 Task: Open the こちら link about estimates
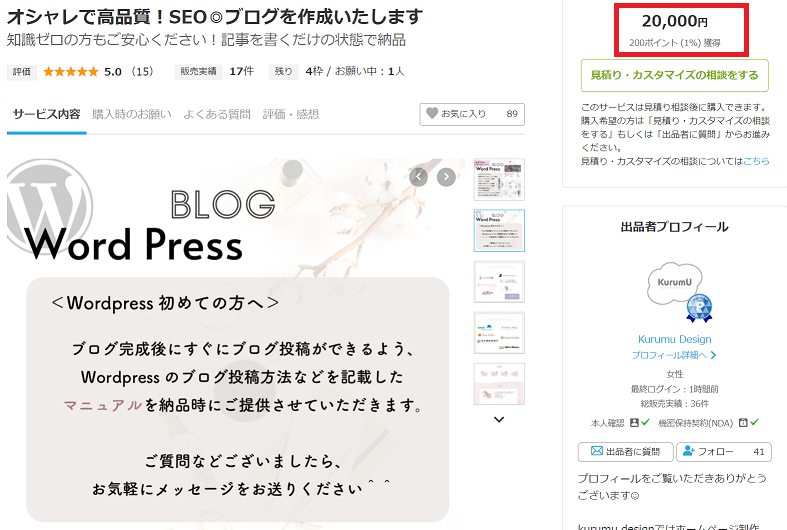click(756, 161)
